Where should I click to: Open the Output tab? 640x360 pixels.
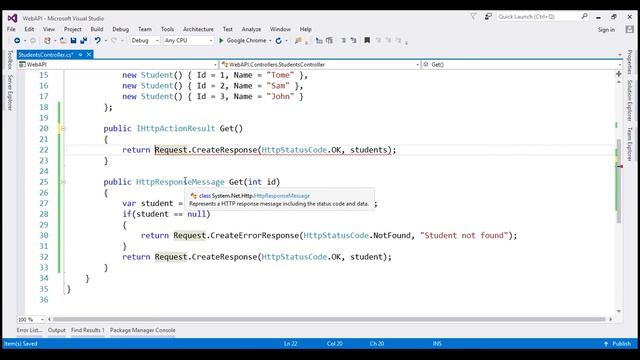point(57,330)
